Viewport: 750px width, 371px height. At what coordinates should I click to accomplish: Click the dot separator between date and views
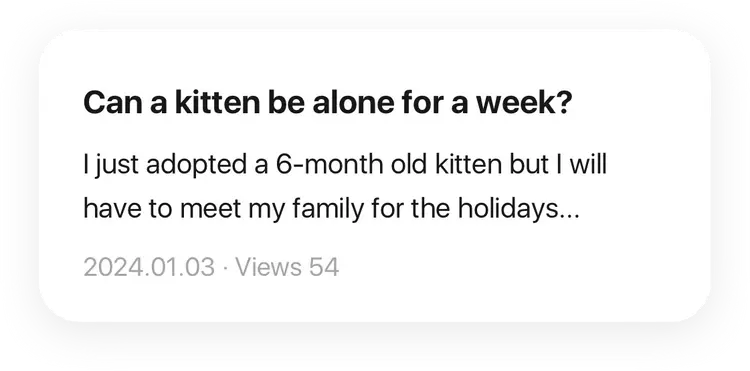tap(225, 268)
